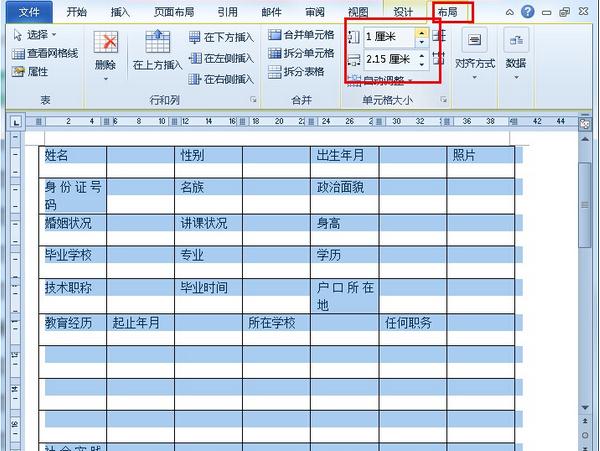
Task: Click the 照片 table cell
Action: click(x=481, y=162)
